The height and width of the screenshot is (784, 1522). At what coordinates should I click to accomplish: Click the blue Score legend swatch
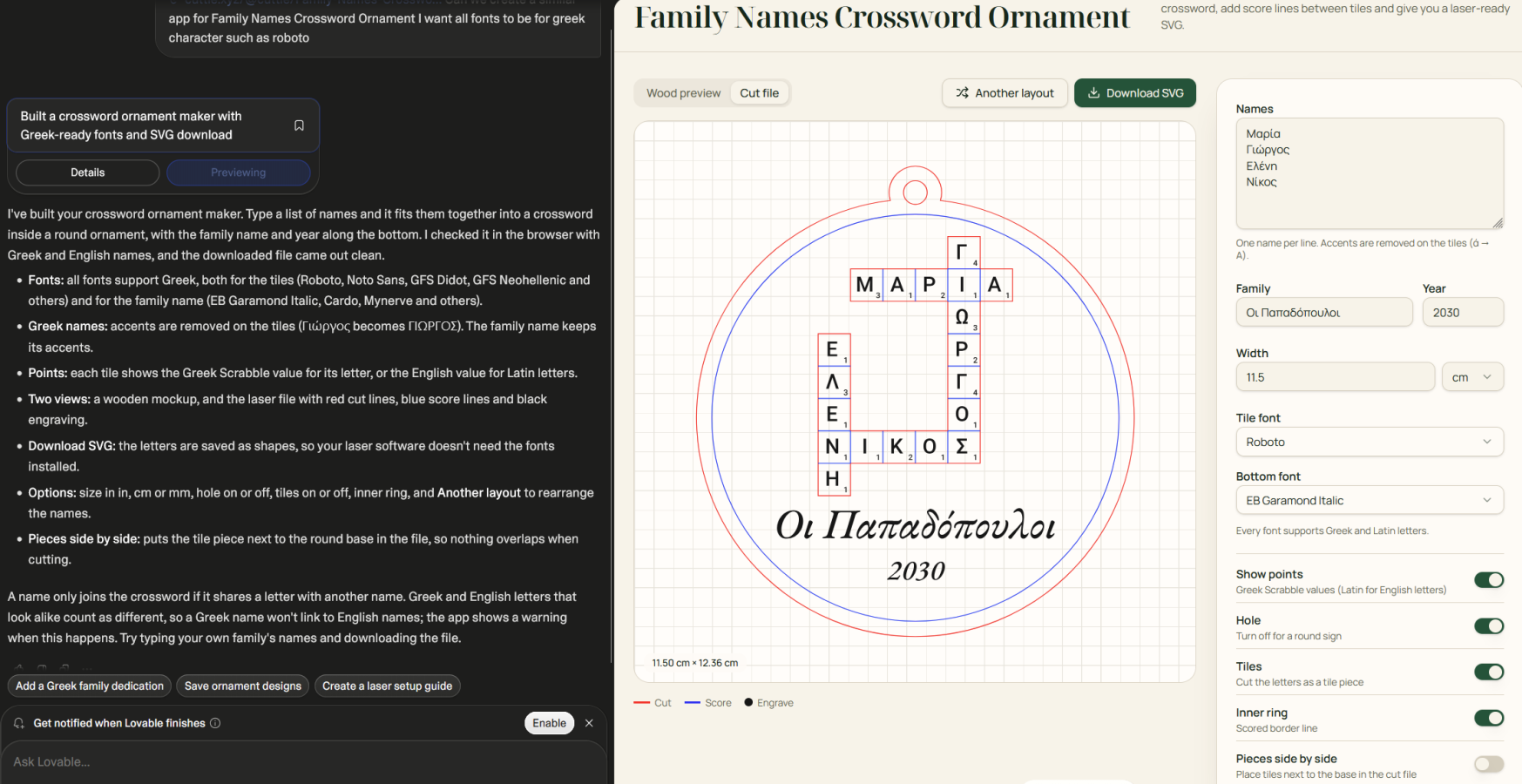click(x=693, y=703)
